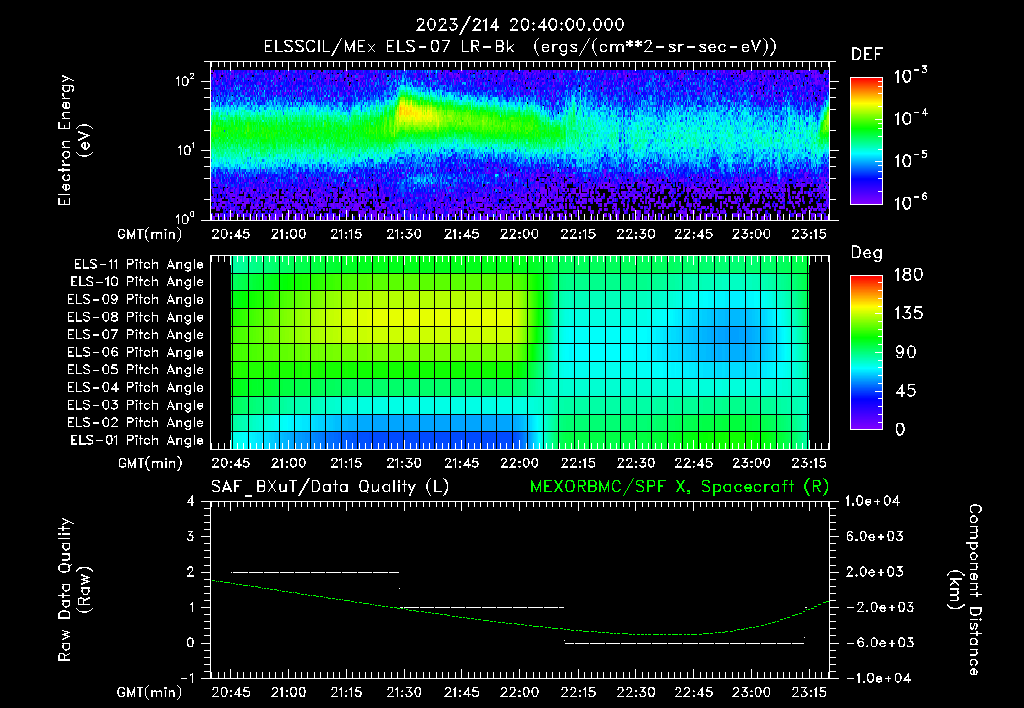Image resolution: width=1024 pixels, height=708 pixels.
Task: Pick the DEF rainbow color bar
Action: pos(867,141)
